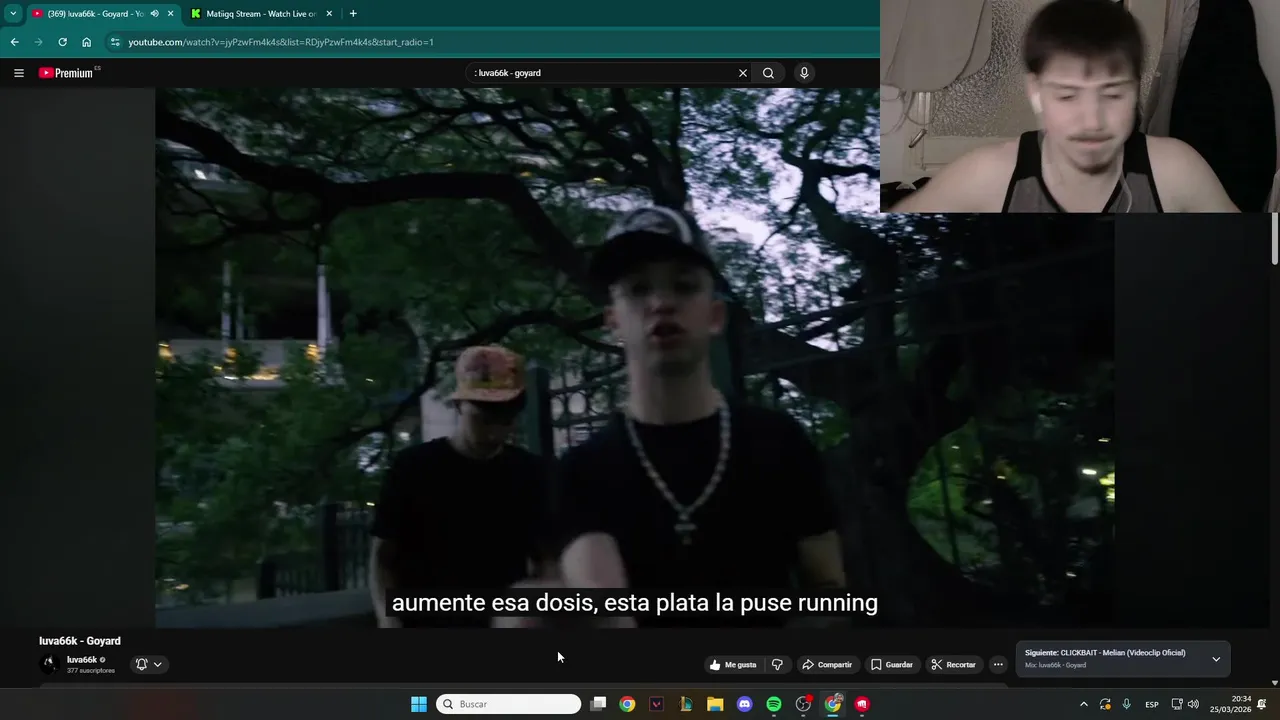Screen dimensions: 1280x720
Task: Open File Explorer from the taskbar
Action: 715,704
